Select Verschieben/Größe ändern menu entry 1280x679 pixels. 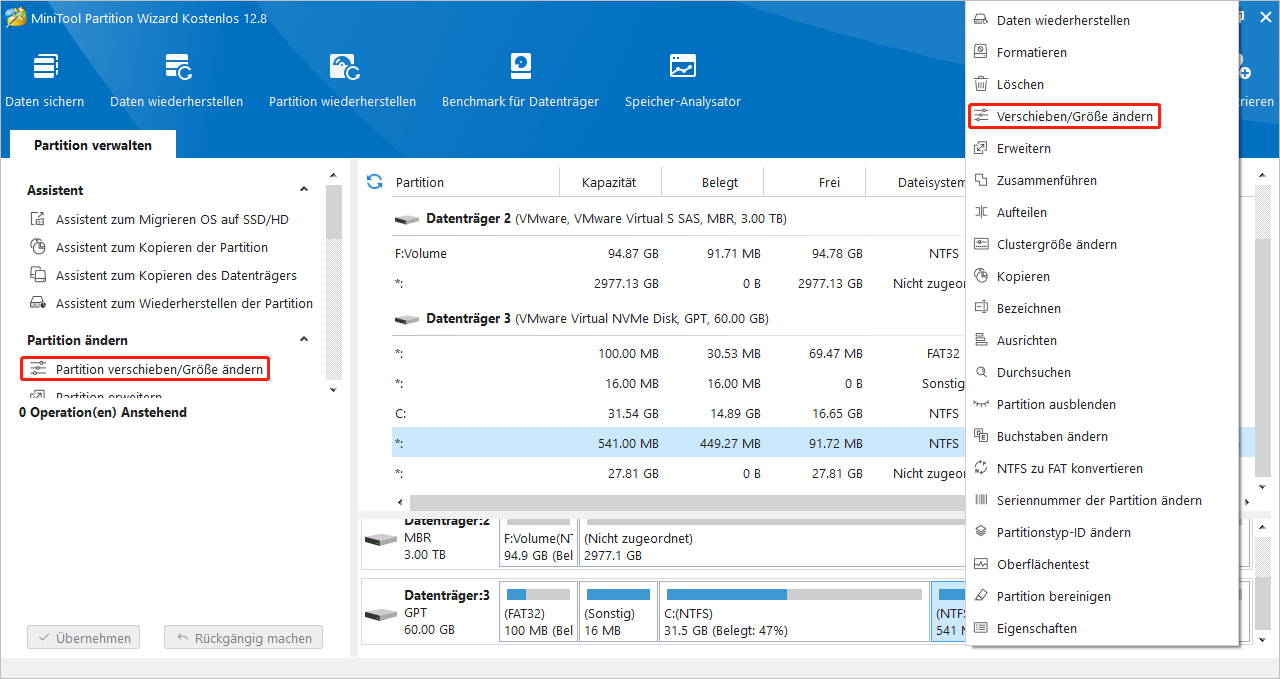click(1064, 116)
